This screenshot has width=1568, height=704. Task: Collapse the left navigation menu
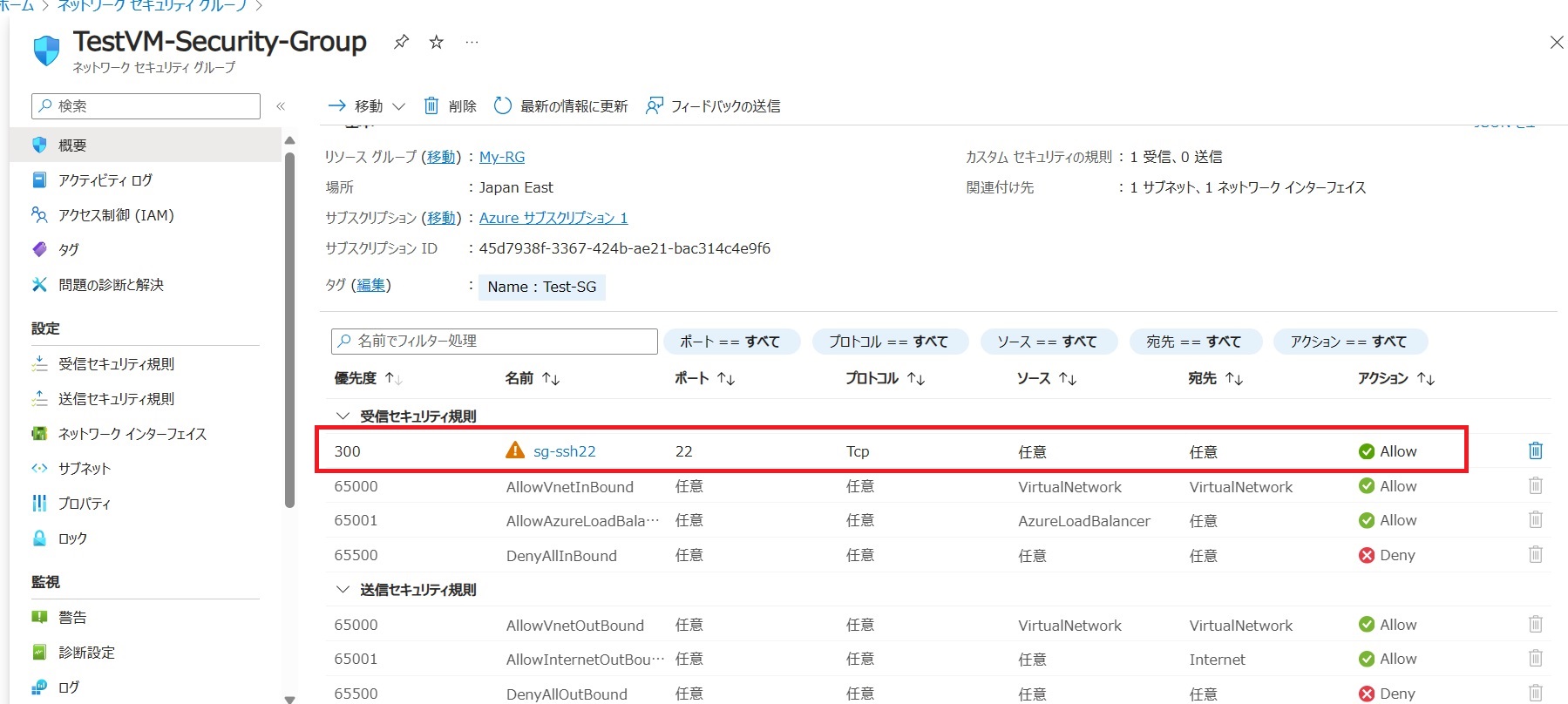pyautogui.click(x=281, y=106)
